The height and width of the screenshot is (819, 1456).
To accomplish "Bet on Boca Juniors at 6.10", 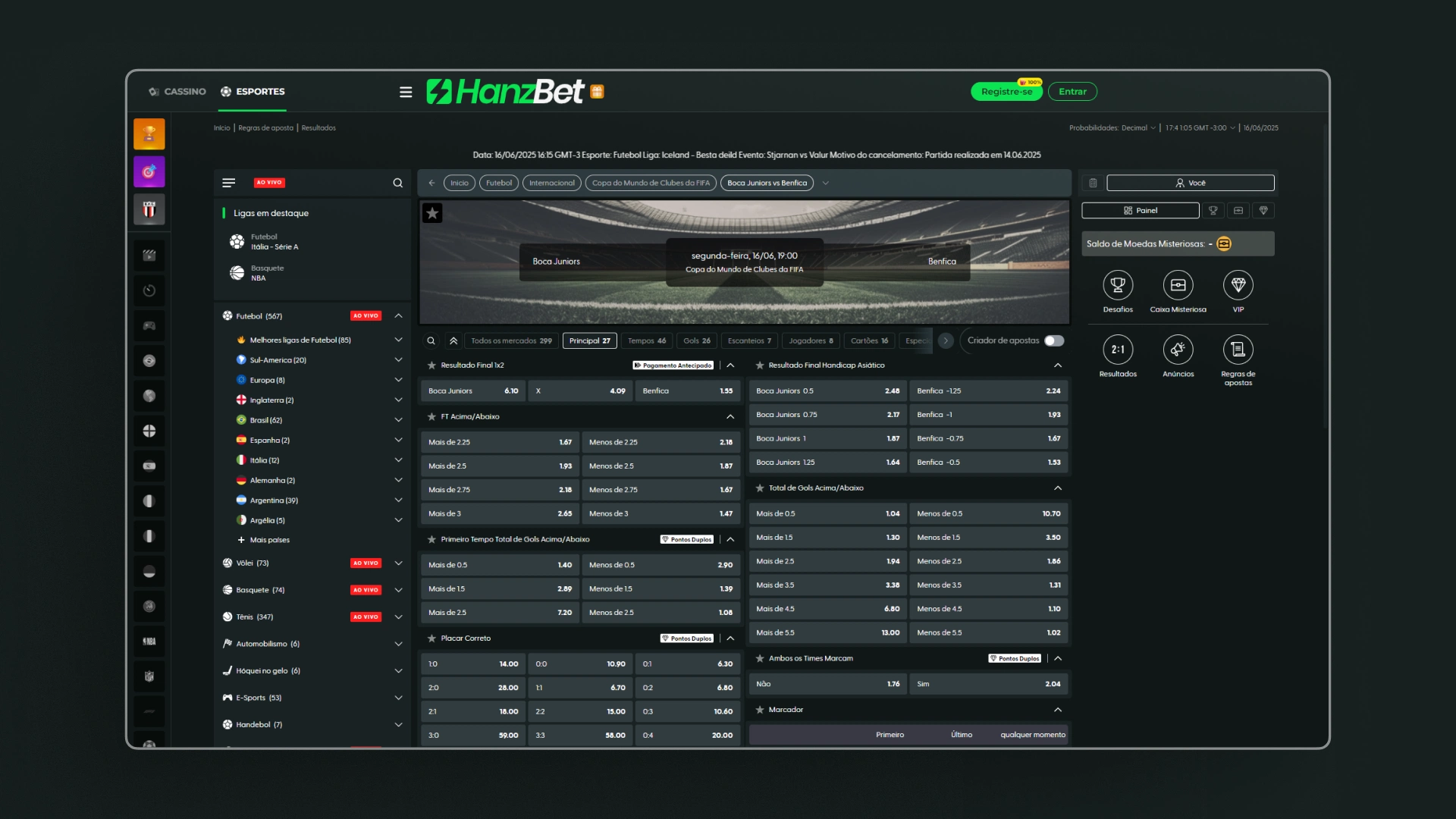I will pos(473,391).
